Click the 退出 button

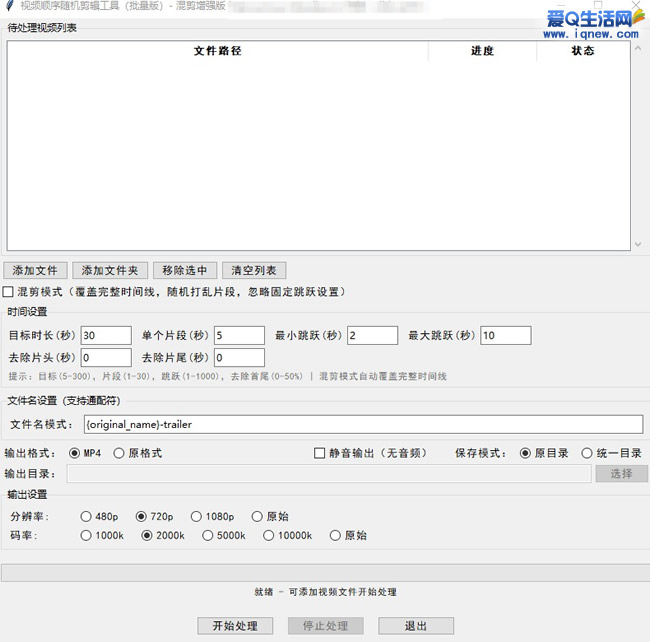(416, 626)
